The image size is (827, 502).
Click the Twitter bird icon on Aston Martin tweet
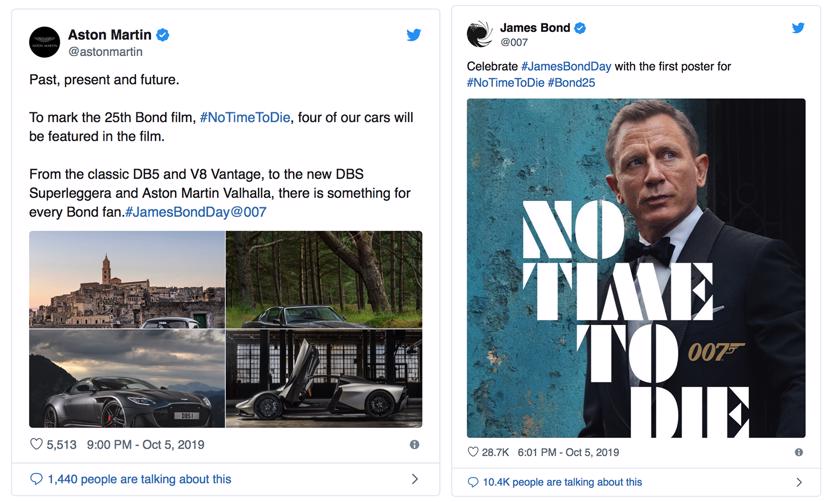pos(413,35)
